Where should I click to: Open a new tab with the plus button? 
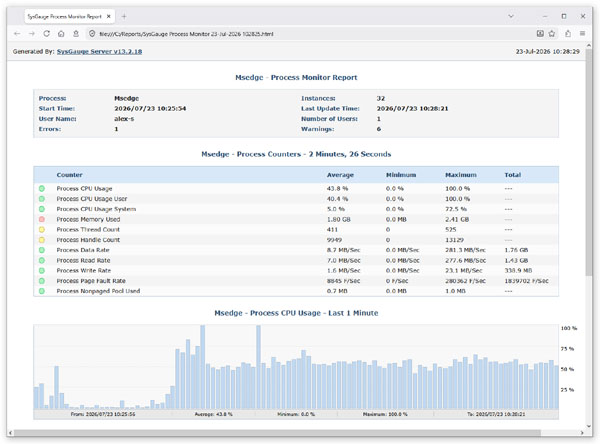coord(124,16)
